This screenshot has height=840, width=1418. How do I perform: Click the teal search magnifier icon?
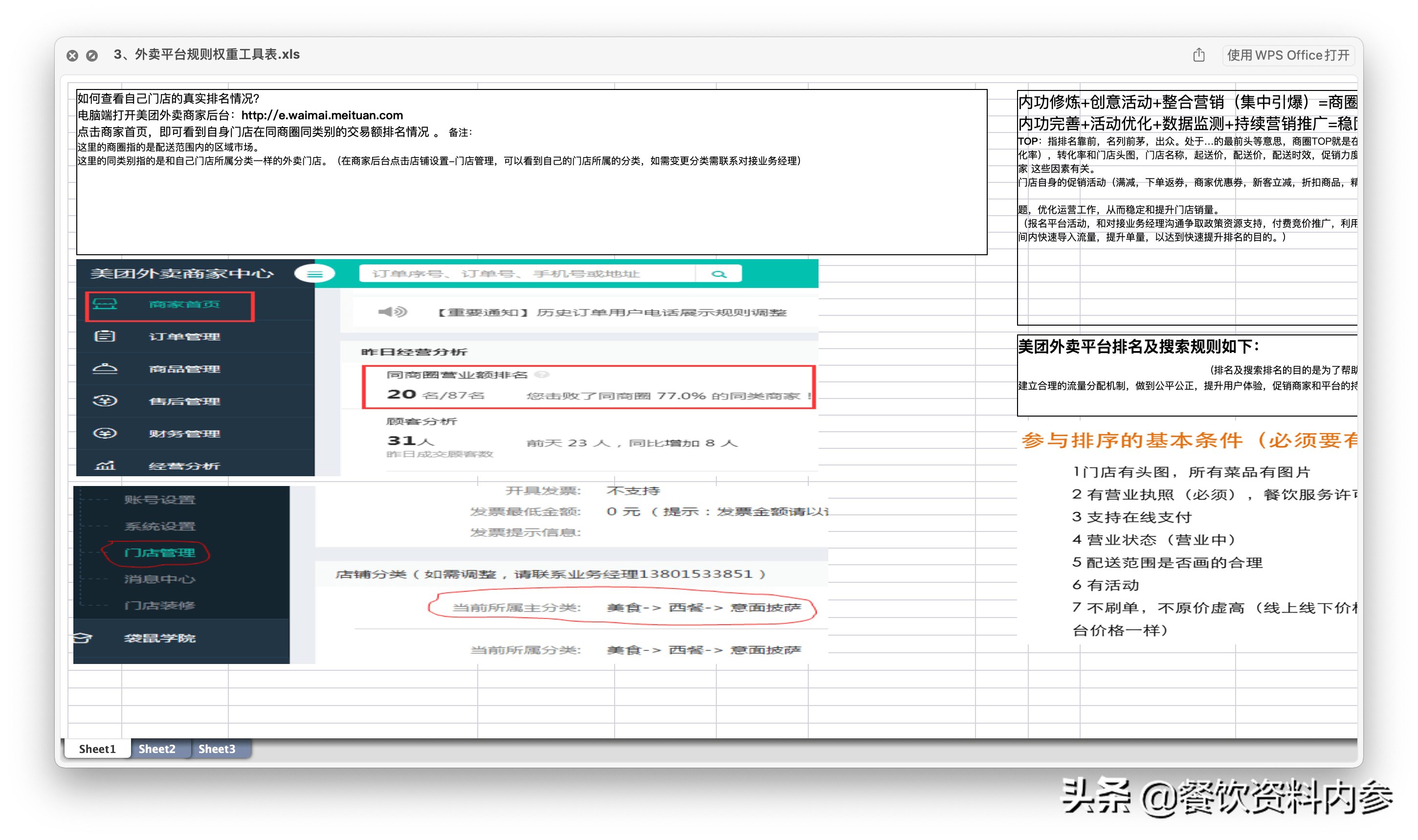coord(719,274)
